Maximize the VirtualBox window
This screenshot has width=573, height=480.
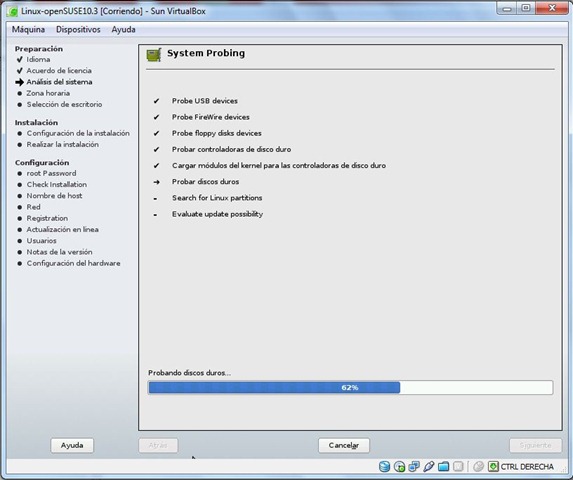526,8
